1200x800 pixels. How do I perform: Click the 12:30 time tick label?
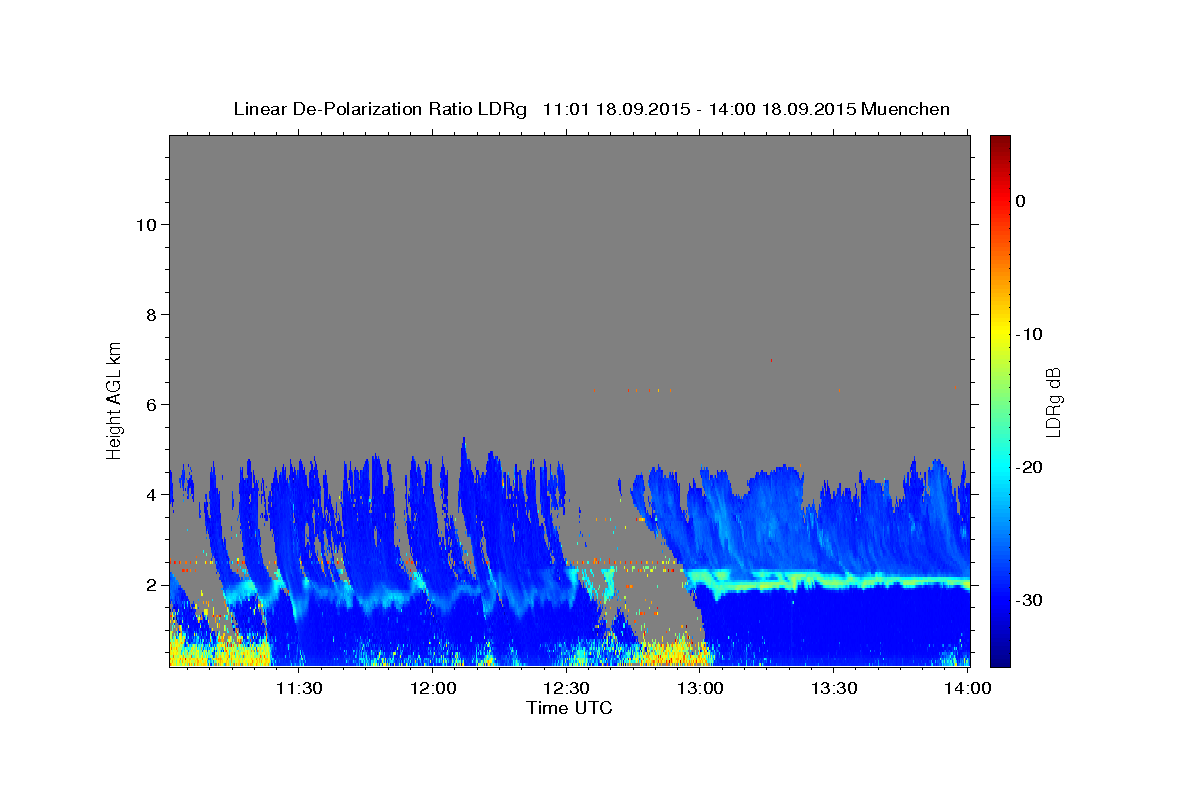567,689
